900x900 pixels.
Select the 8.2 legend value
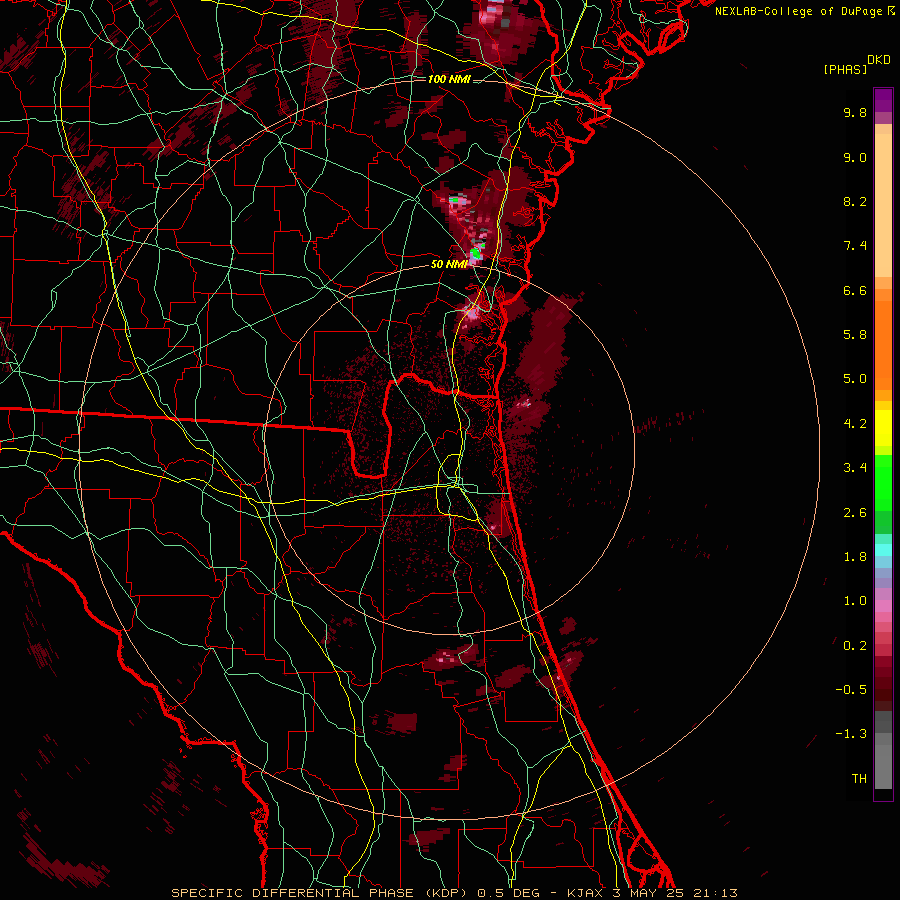855,201
